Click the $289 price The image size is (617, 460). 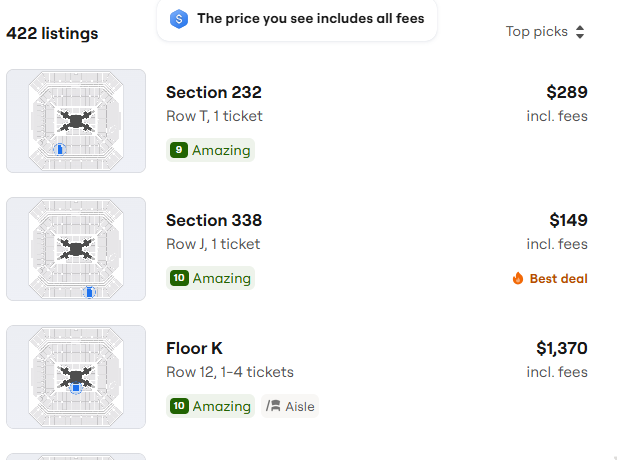566,92
